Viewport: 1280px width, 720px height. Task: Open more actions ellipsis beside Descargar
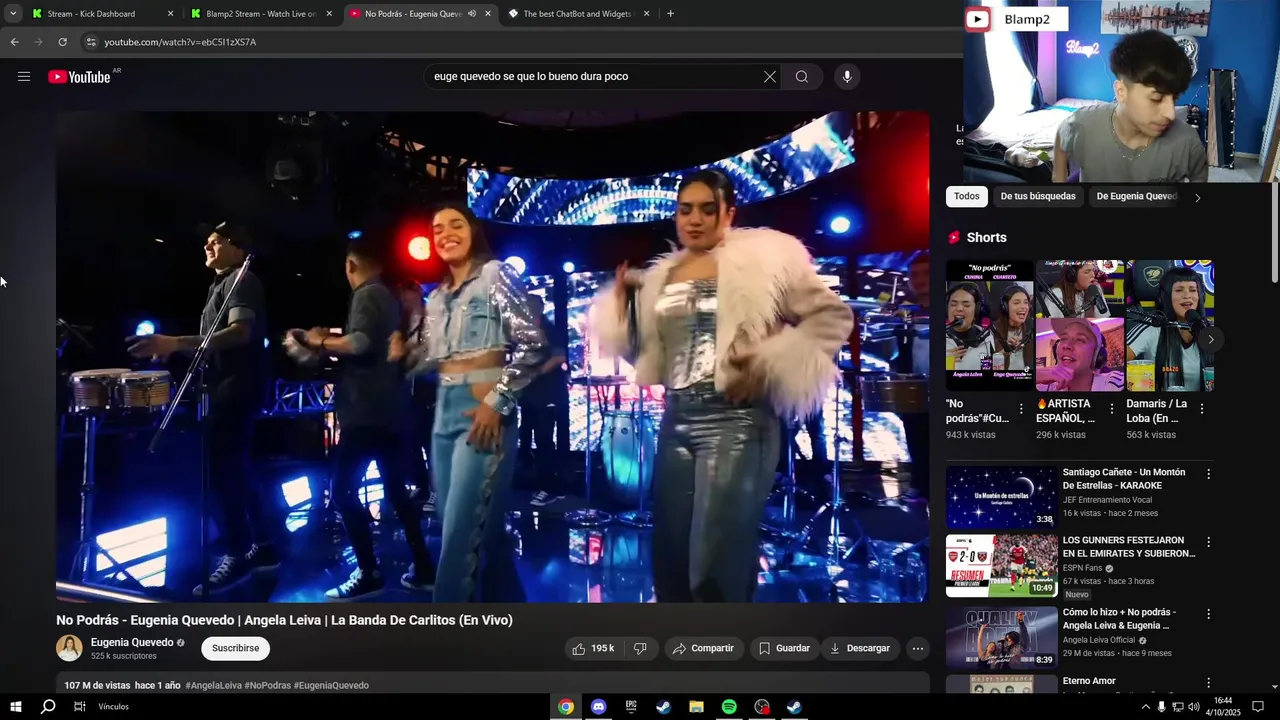pos(917,649)
